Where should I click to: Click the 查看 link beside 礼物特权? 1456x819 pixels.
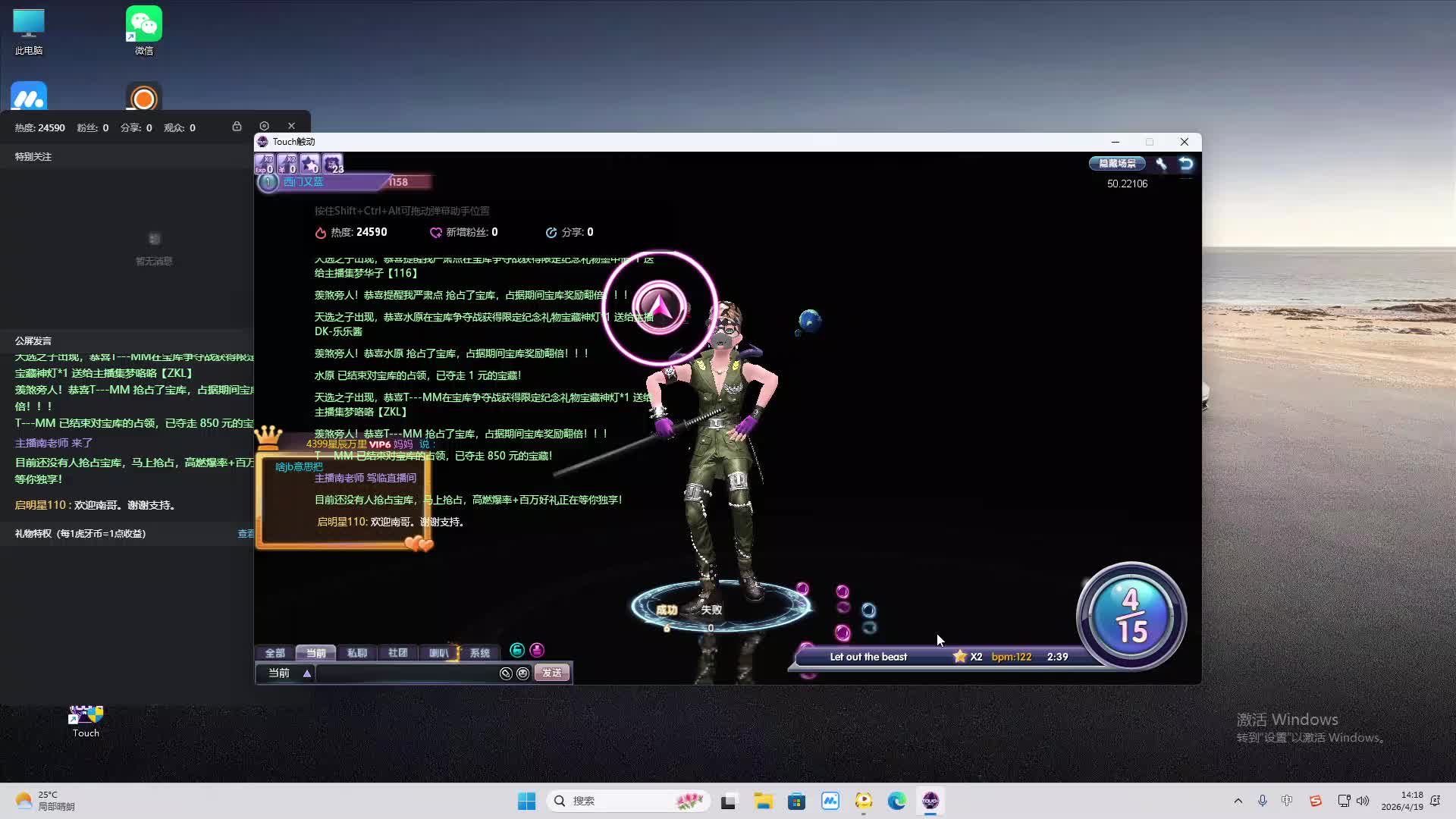246,534
